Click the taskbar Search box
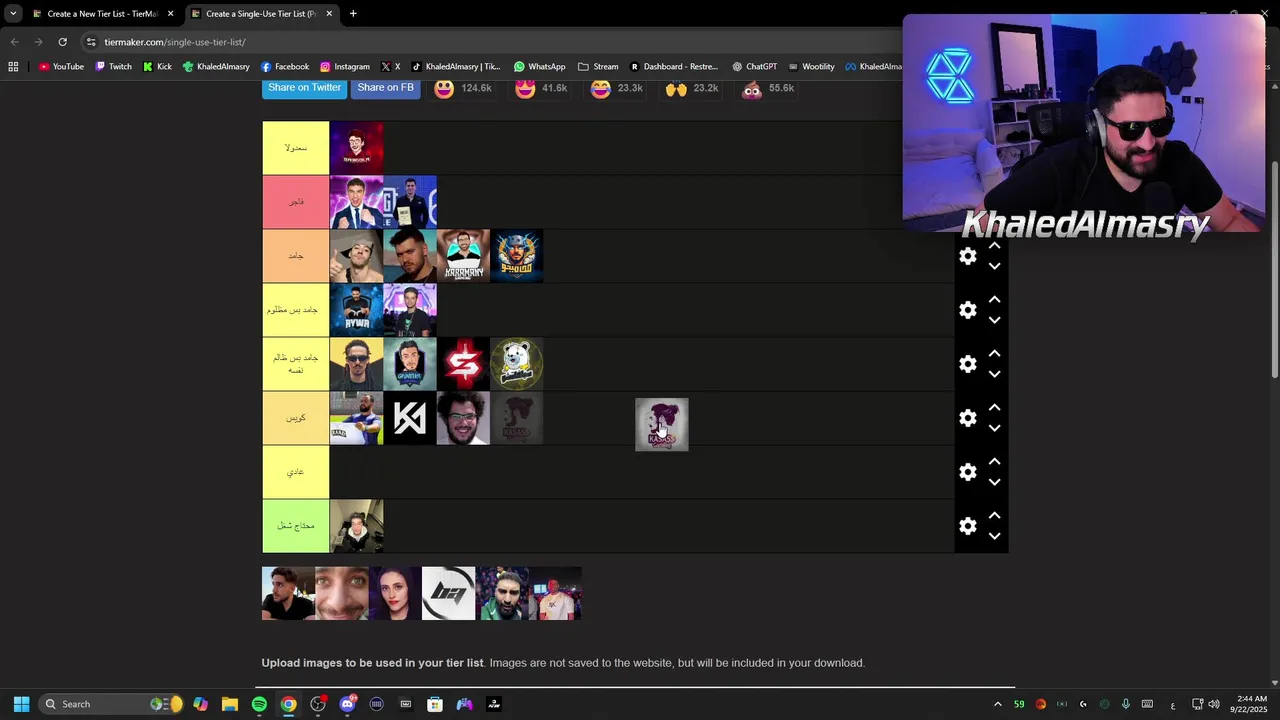 pyautogui.click(x=111, y=704)
